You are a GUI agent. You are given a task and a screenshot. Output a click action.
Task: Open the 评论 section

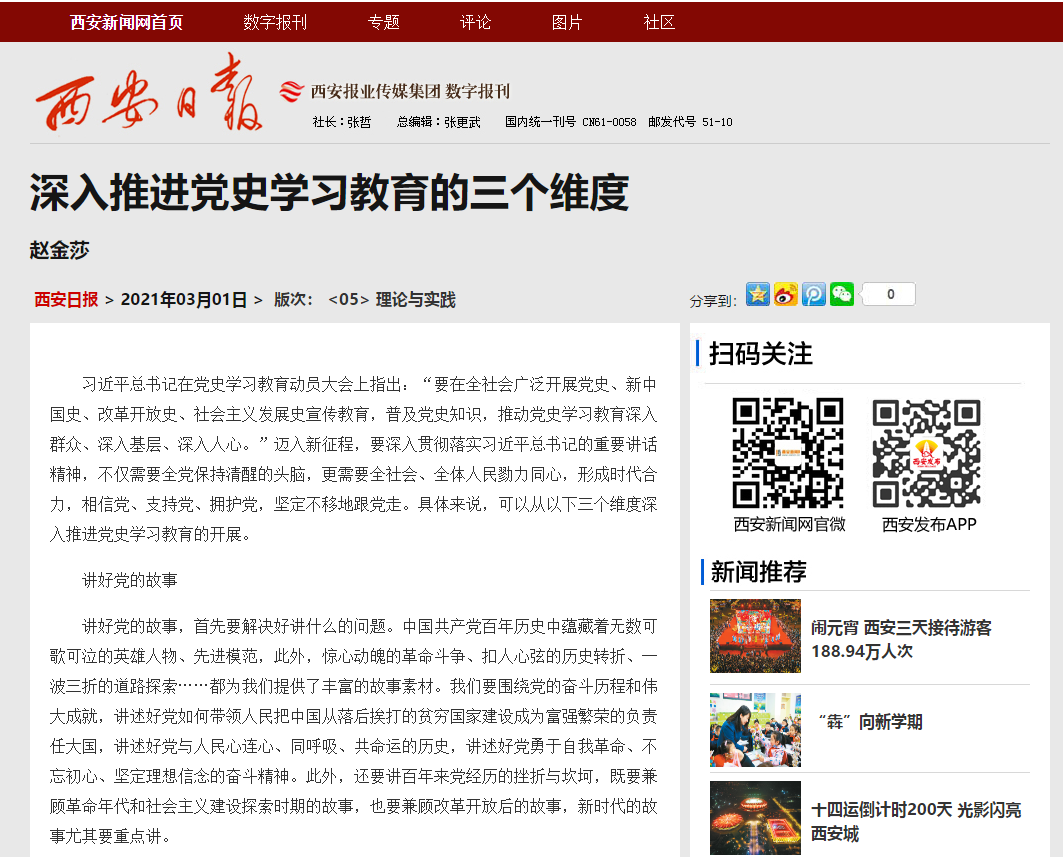pyautogui.click(x=475, y=22)
